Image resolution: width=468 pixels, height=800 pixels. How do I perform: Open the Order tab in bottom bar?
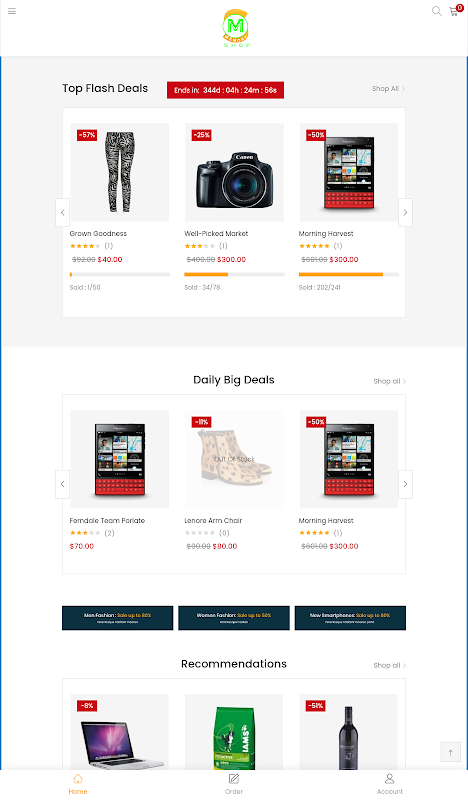click(234, 784)
